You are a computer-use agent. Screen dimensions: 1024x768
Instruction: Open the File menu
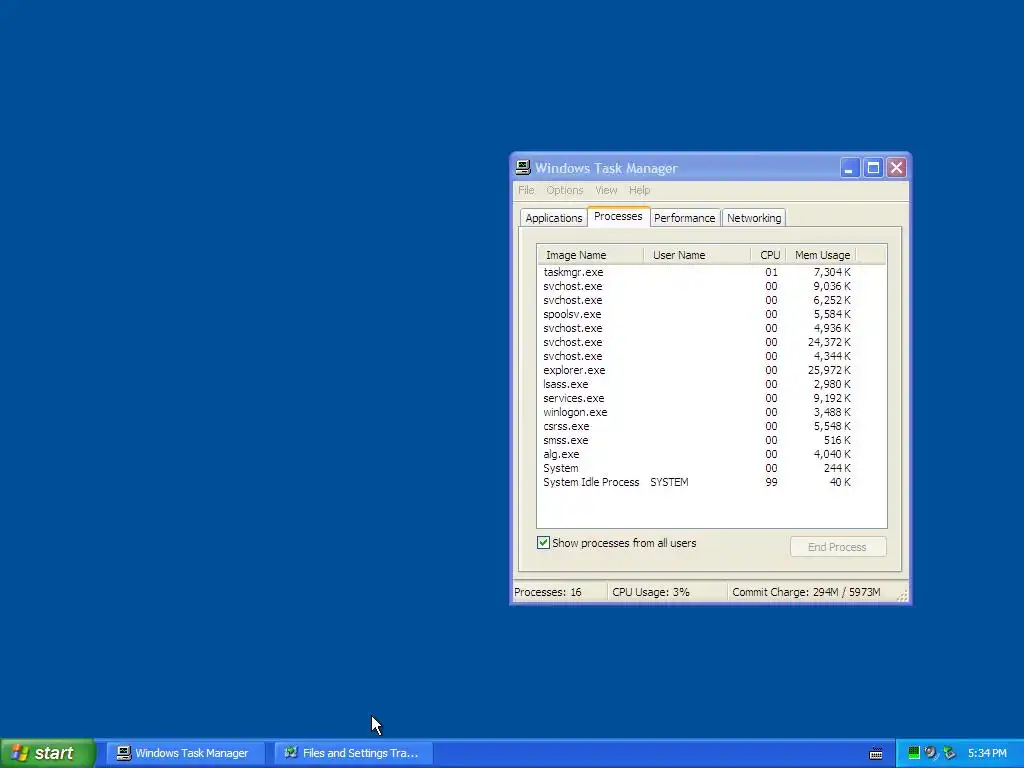[x=526, y=190]
